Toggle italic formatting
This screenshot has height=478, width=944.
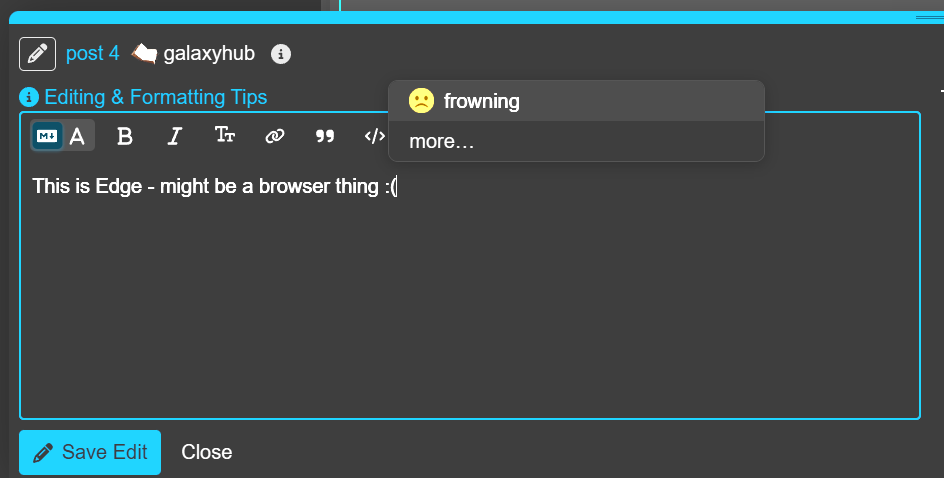pyautogui.click(x=175, y=136)
